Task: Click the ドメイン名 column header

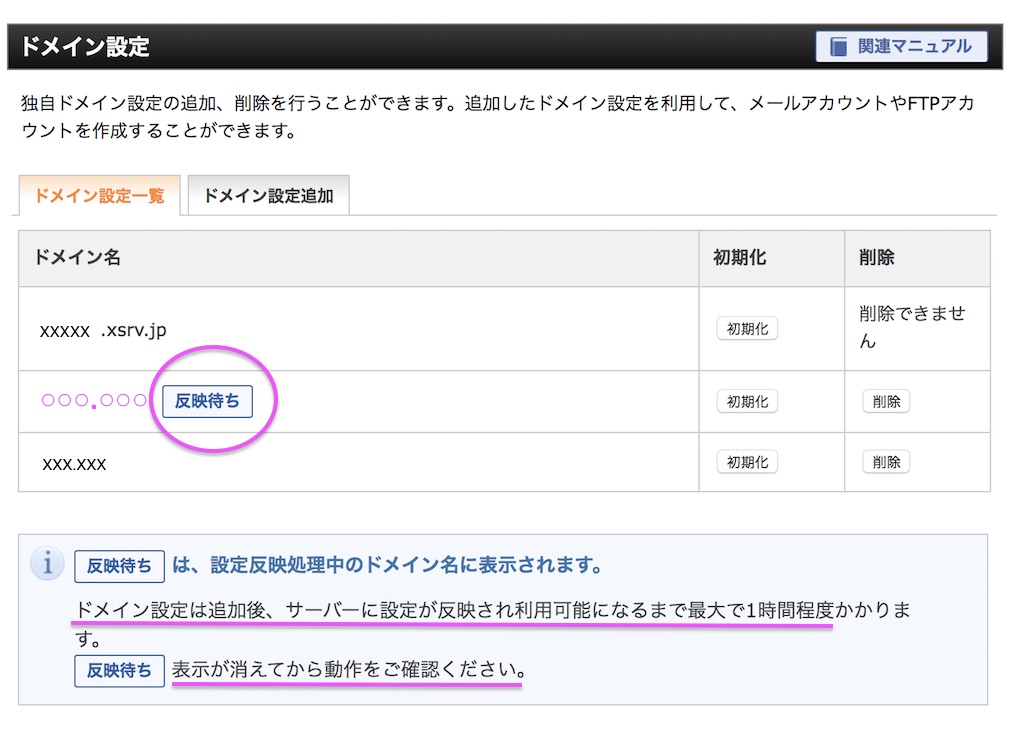Action: click(x=359, y=258)
